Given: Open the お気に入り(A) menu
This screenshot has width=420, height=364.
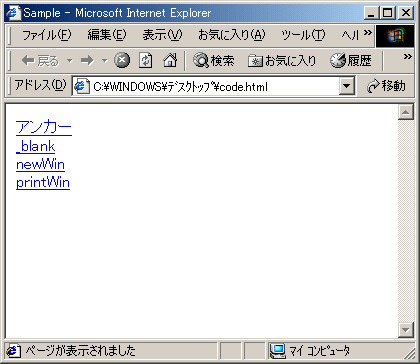Looking at the screenshot, I should [232, 35].
